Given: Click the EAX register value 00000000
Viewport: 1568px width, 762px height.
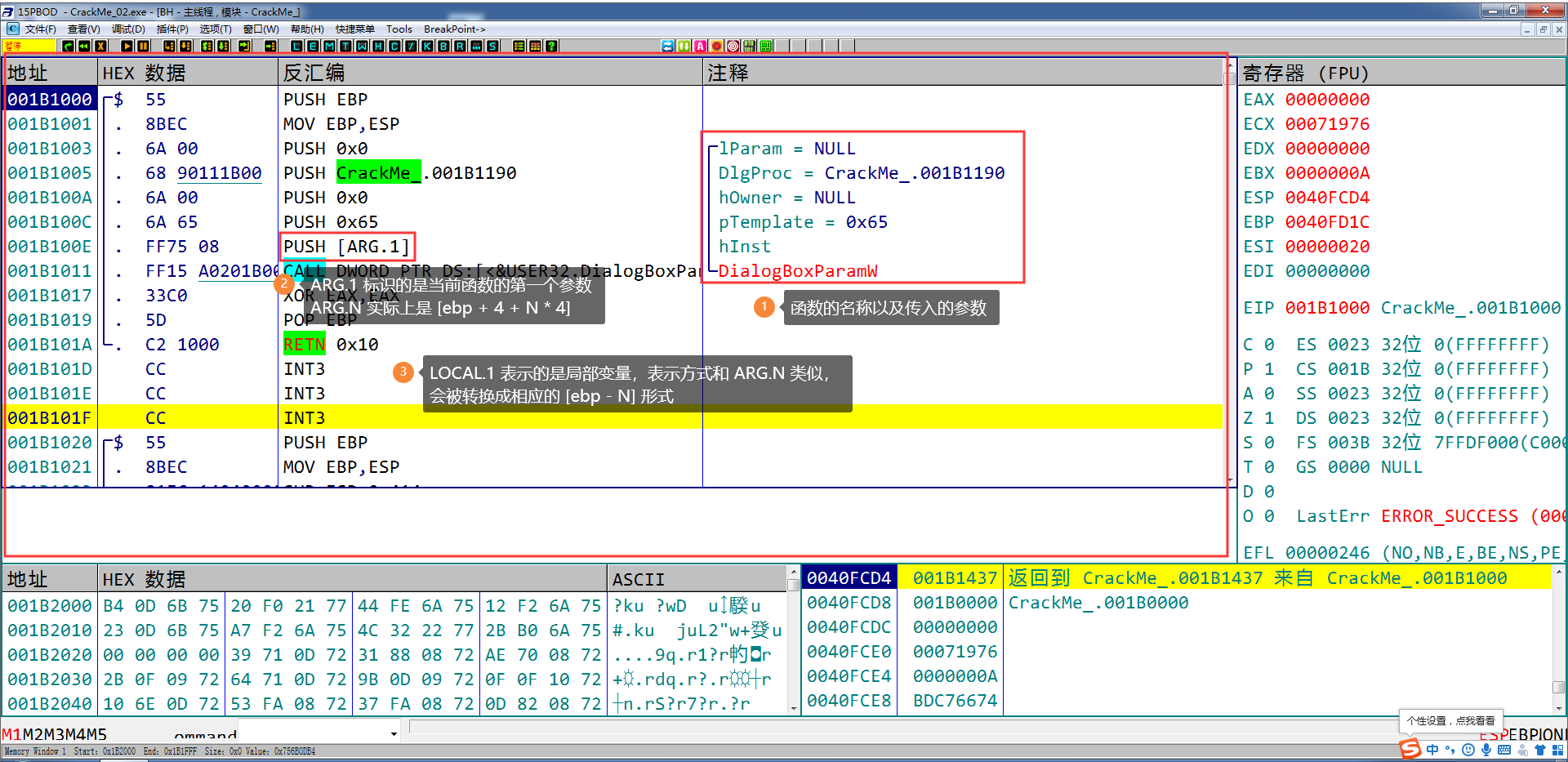Looking at the screenshot, I should pyautogui.click(x=1327, y=100).
